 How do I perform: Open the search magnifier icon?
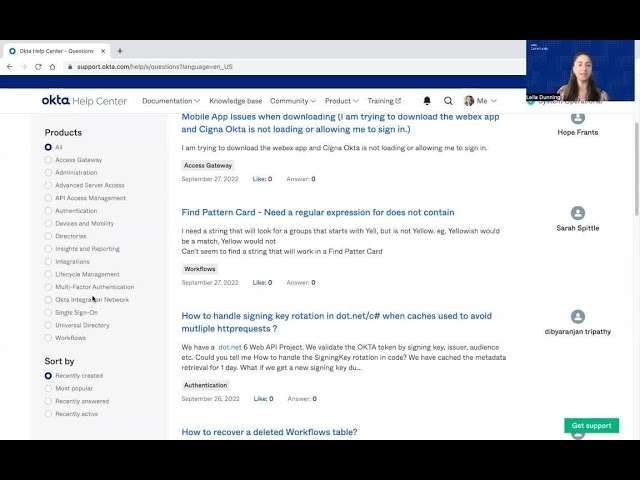coord(448,101)
